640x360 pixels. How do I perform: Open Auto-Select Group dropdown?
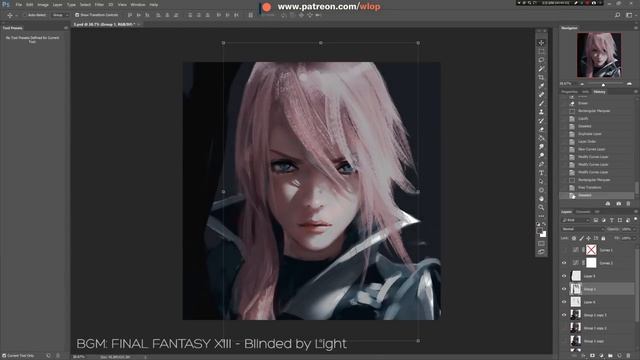coord(60,15)
